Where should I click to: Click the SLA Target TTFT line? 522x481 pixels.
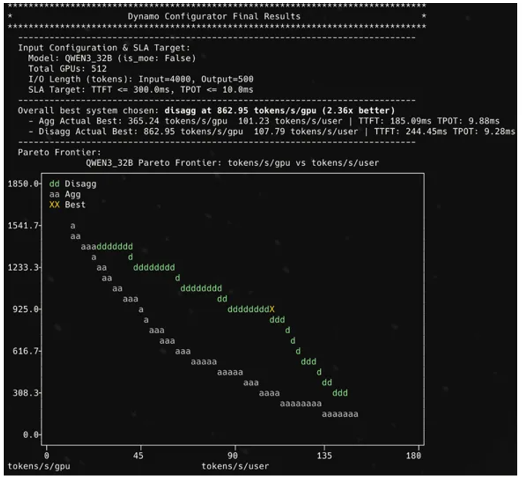pos(141,90)
